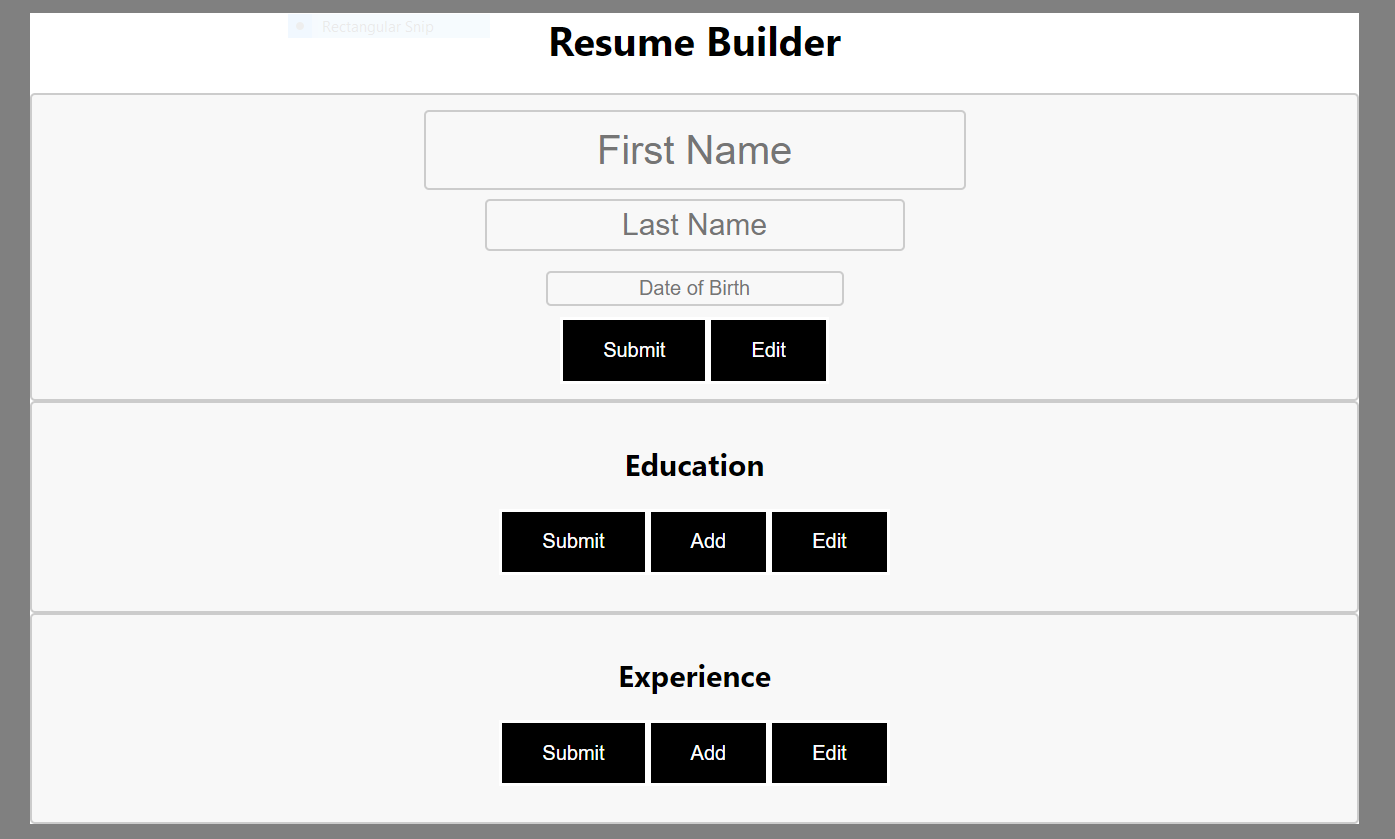Click the bullet dot beside Rectangular Snip
This screenshot has height=839, width=1395.
[x=300, y=26]
